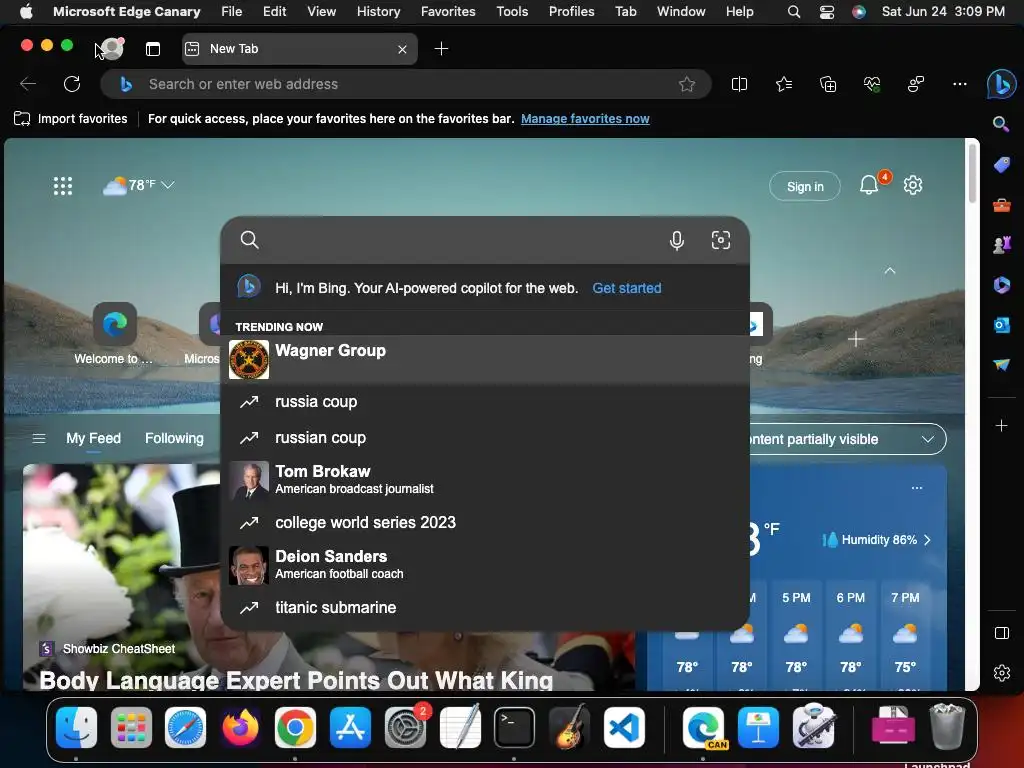Expand the 78°F weather dropdown
Viewport: 1024px width, 768px height.
[x=168, y=185]
